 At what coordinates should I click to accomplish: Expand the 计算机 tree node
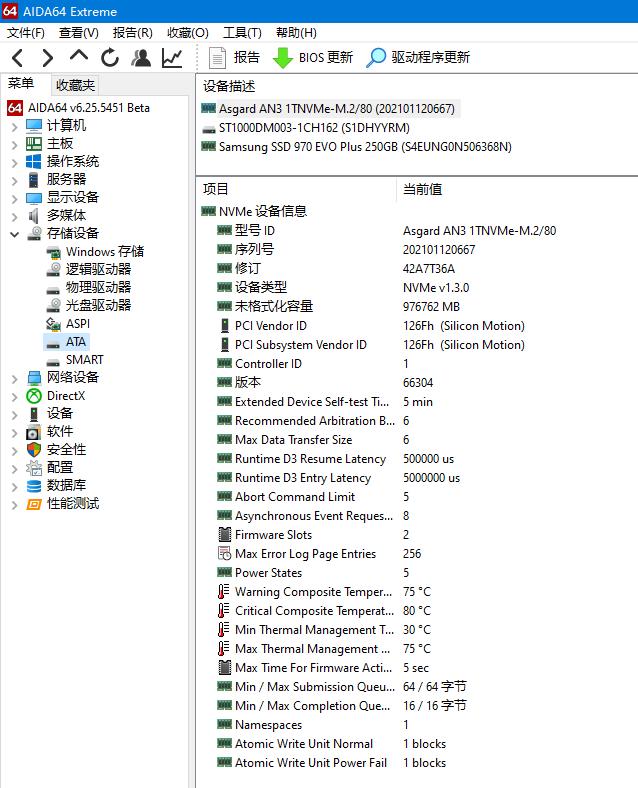pyautogui.click(x=15, y=127)
